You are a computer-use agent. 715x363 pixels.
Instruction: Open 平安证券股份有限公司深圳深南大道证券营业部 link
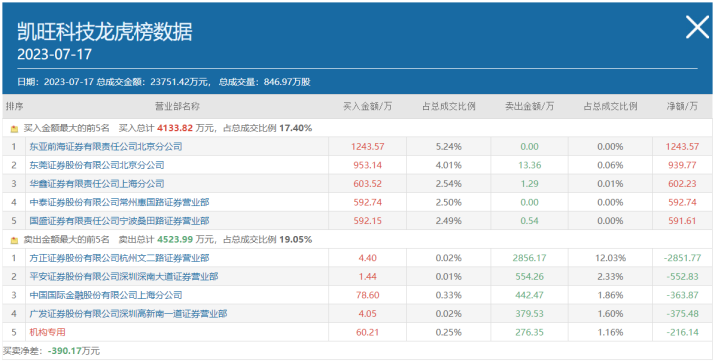tap(124, 276)
